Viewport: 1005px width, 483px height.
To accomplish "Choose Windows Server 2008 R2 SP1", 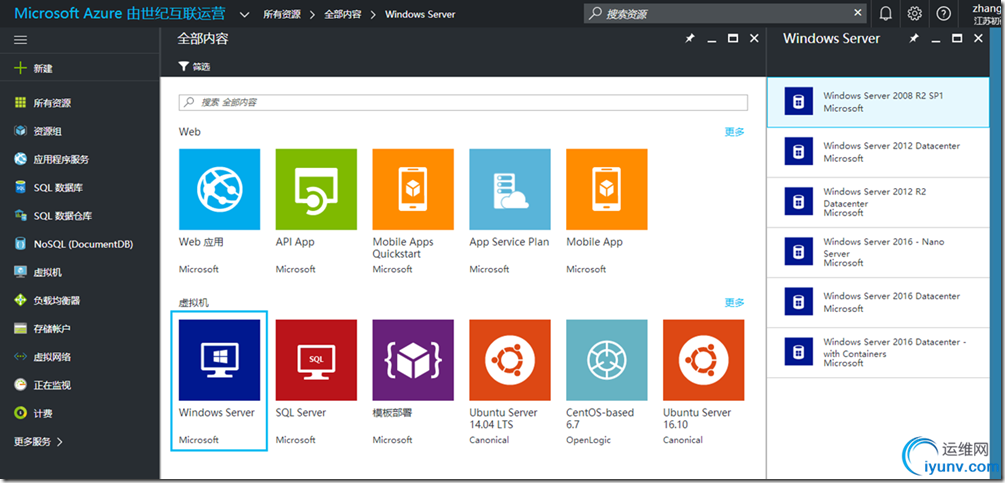I will point(878,102).
